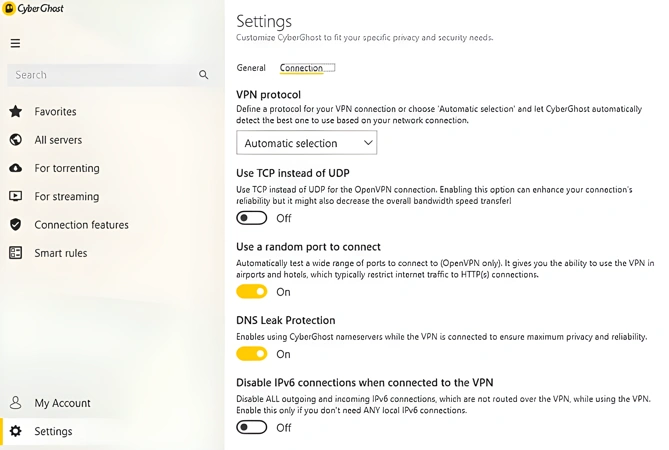Click the Search input field
669x450 pixels.
[110, 75]
